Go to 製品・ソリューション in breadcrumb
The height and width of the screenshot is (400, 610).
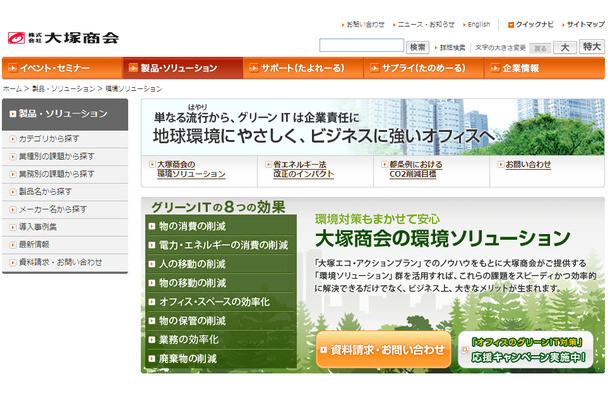coord(63,89)
